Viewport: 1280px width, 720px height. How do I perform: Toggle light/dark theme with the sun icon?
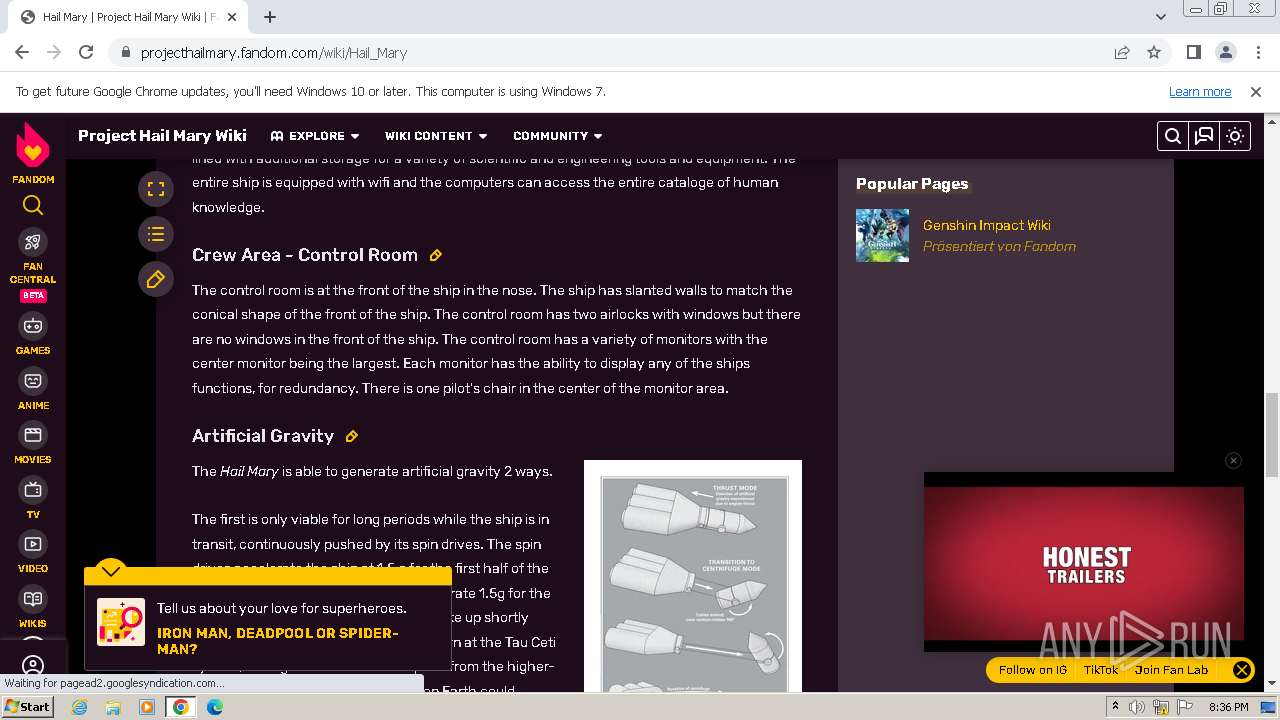[x=1235, y=136]
